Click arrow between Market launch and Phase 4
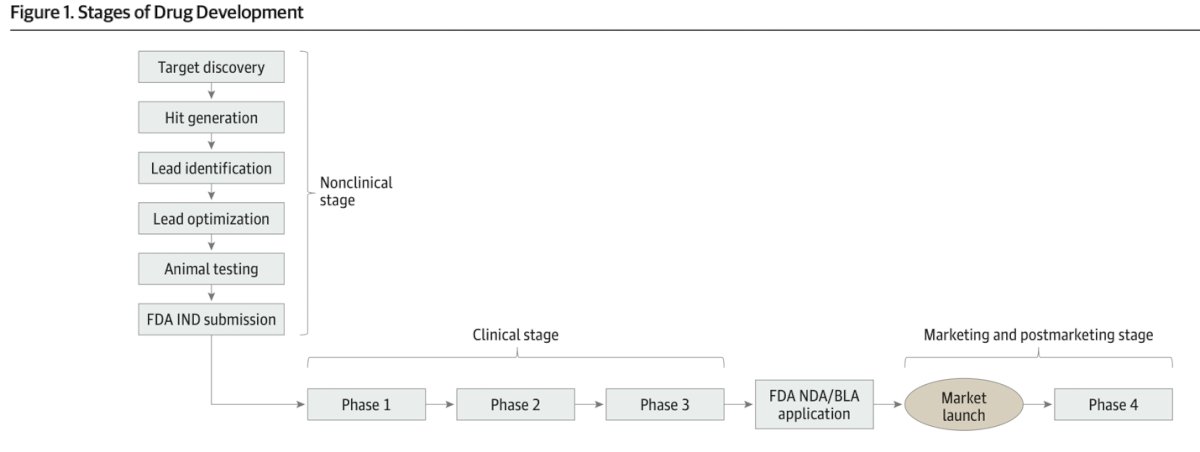The height and width of the screenshot is (452, 1200). click(x=1039, y=405)
